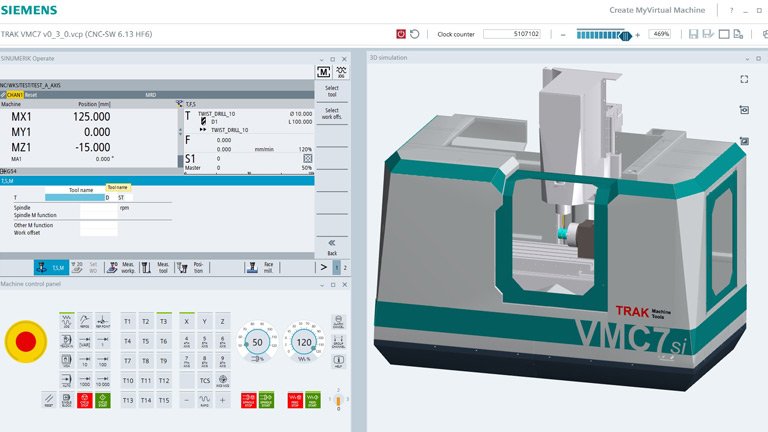The height and width of the screenshot is (432, 768).
Task: Click the TEACH IN key on control panel
Action: click(66, 341)
